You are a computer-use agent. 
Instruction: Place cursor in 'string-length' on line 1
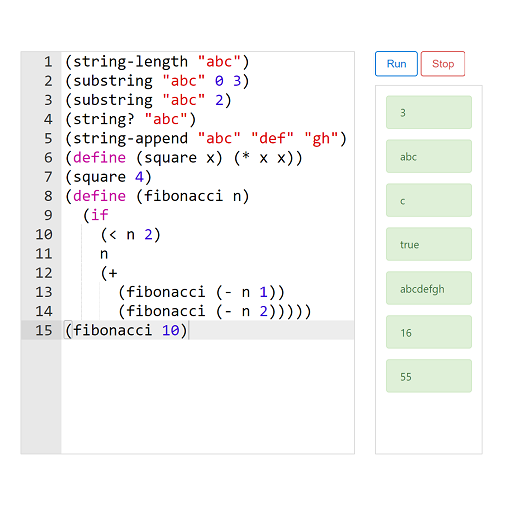(130, 62)
